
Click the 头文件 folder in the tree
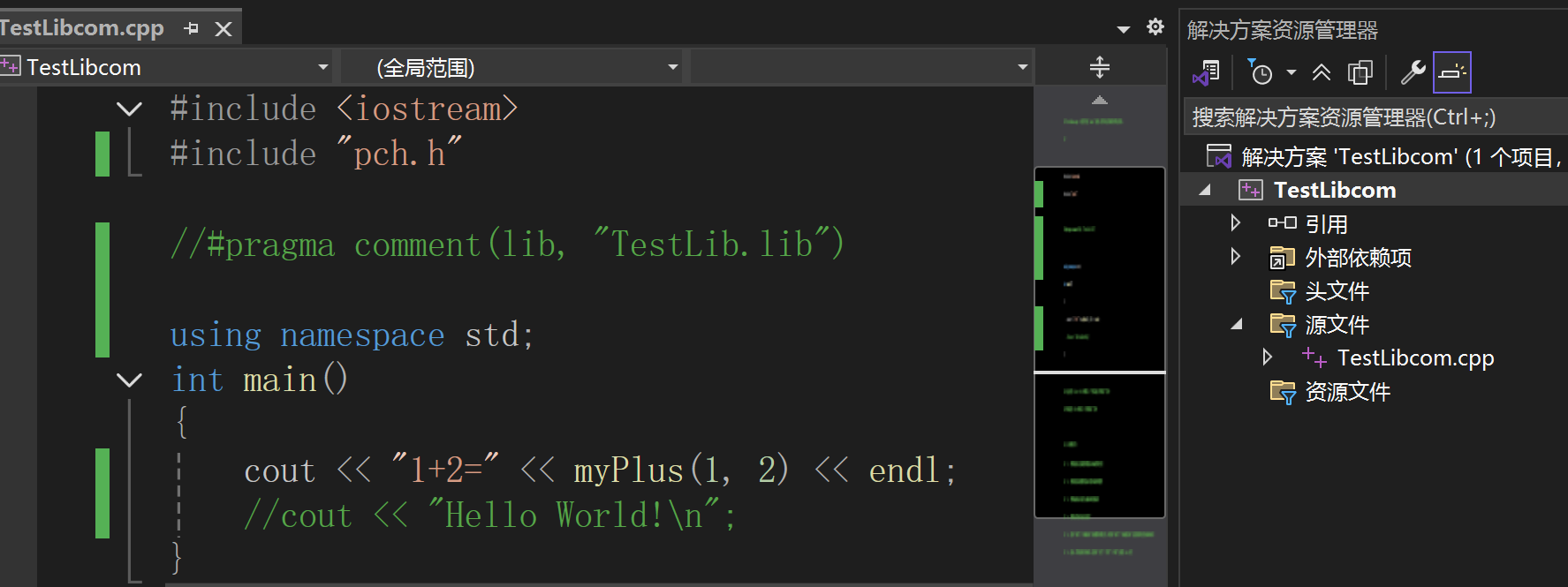(1336, 290)
